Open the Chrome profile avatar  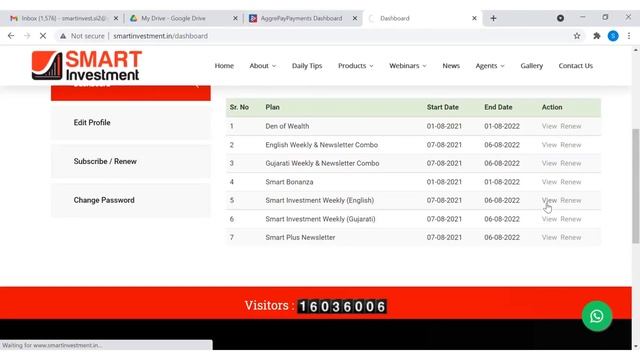(613, 36)
